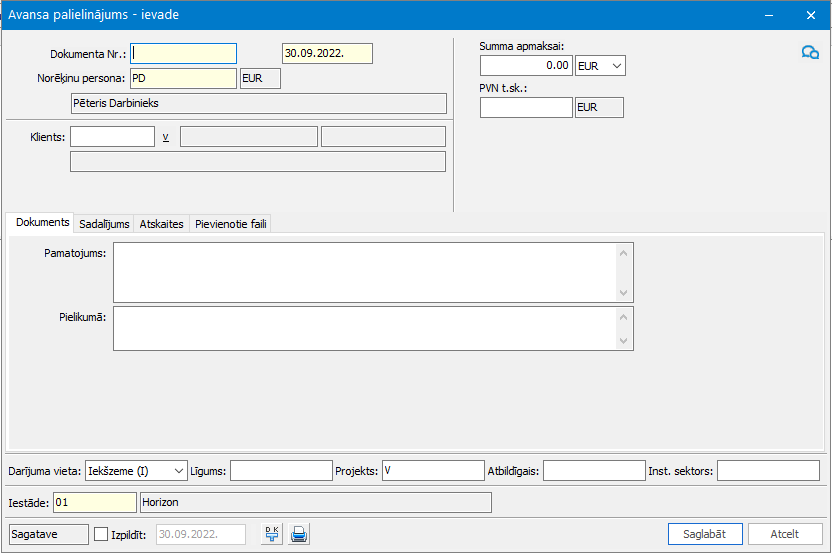Click the EUR field beside Norēķinu persona

260,79
